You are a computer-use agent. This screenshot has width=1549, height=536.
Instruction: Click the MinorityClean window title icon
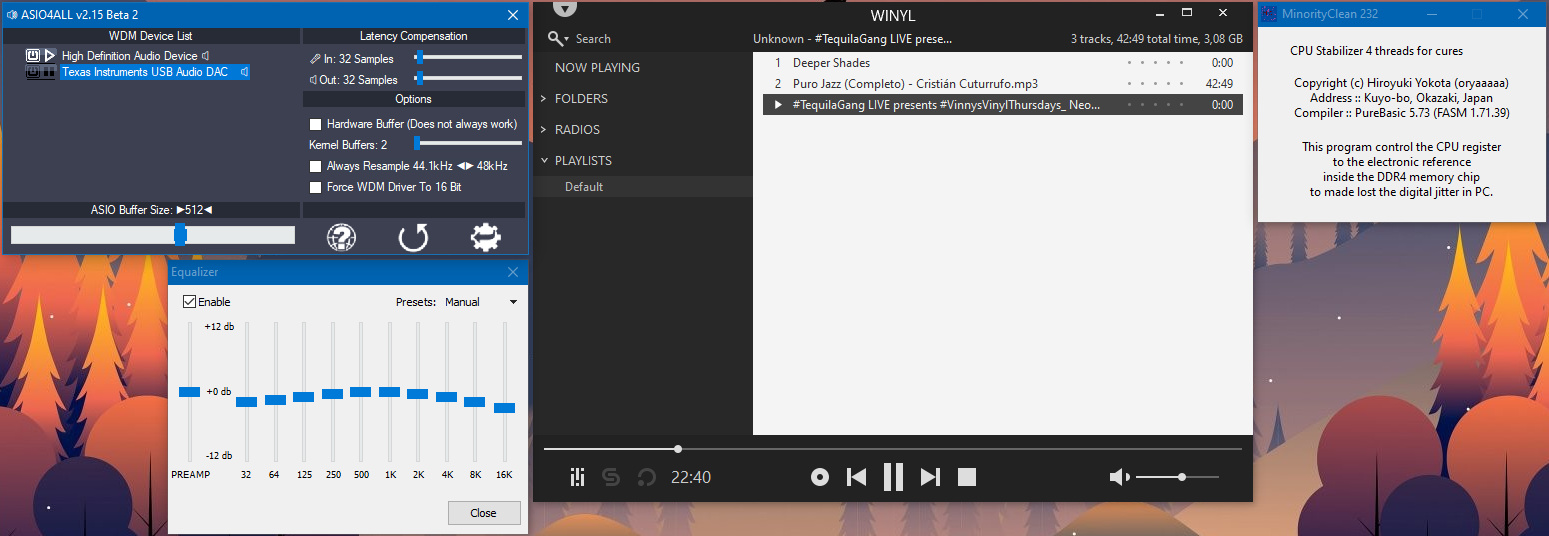(x=1269, y=14)
